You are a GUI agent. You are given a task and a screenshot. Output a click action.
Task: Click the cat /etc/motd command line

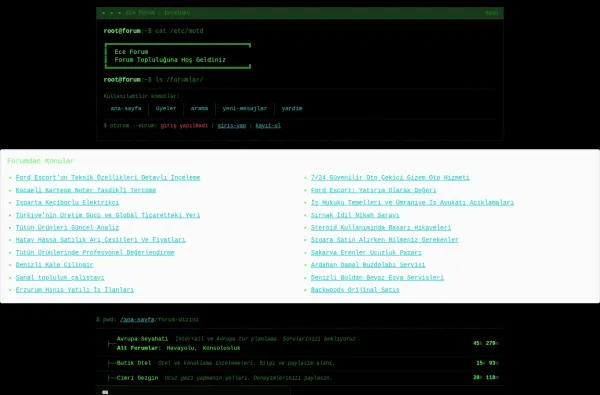click(179, 31)
